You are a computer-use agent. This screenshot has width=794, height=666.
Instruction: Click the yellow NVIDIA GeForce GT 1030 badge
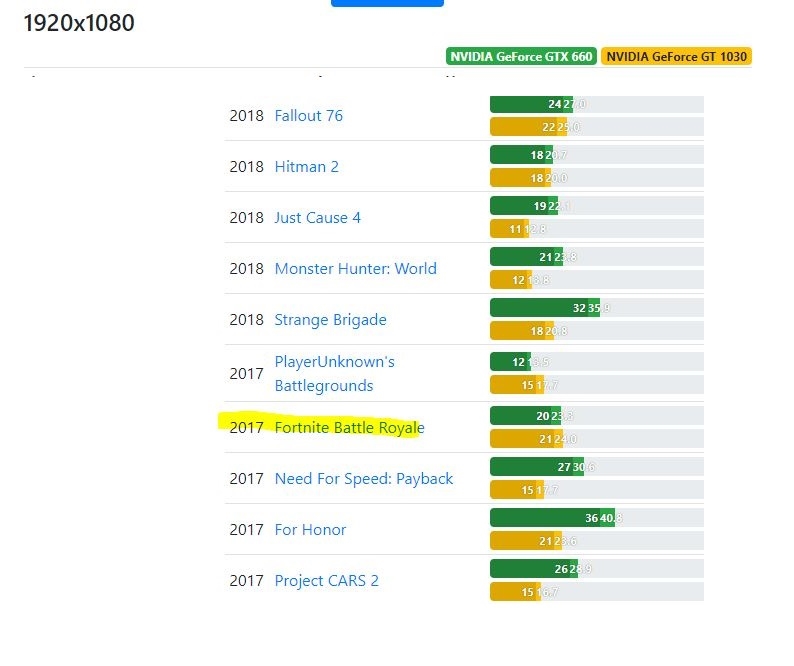[x=677, y=57]
